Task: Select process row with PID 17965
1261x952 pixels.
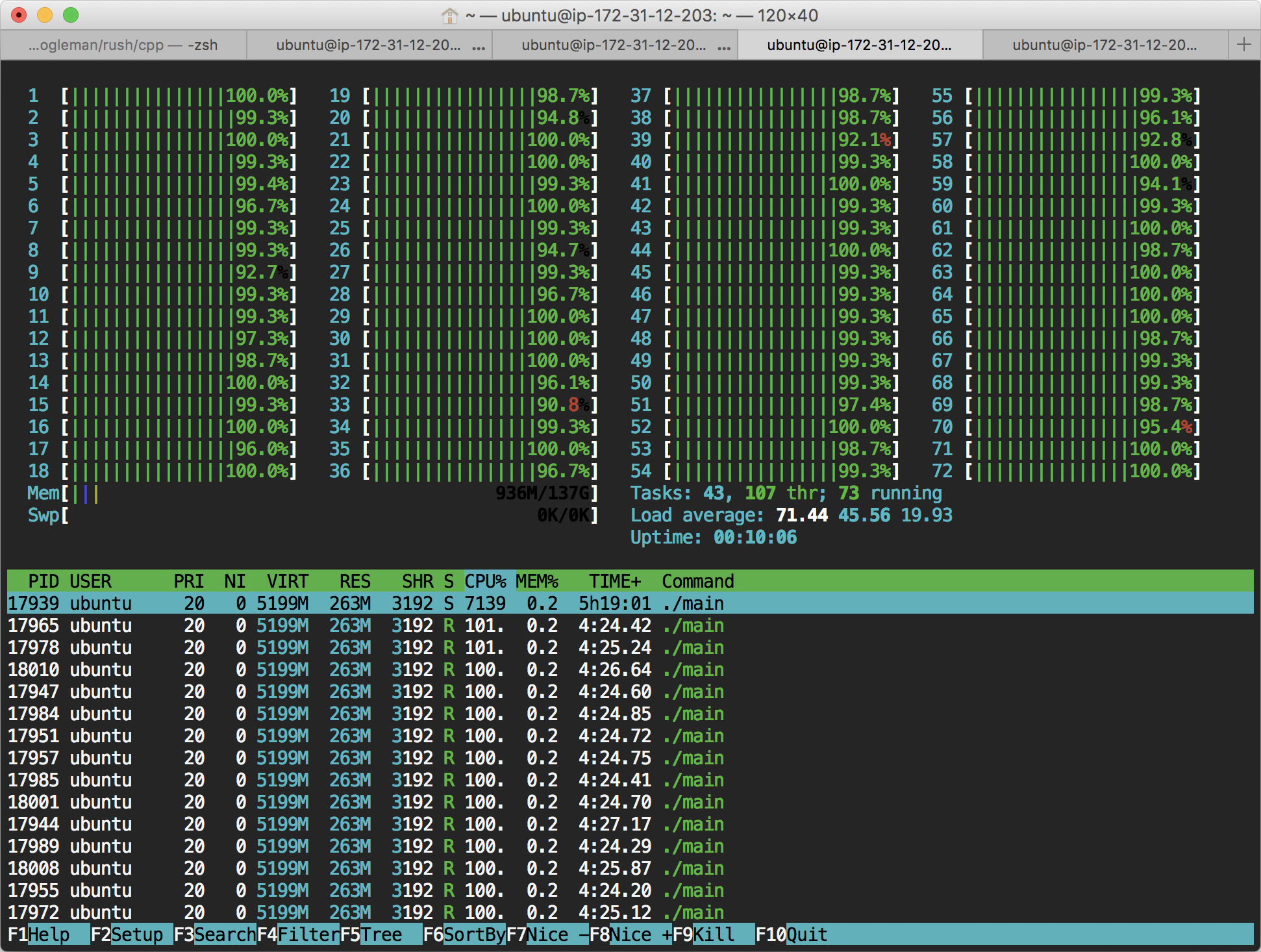Action: pyautogui.click(x=630, y=625)
